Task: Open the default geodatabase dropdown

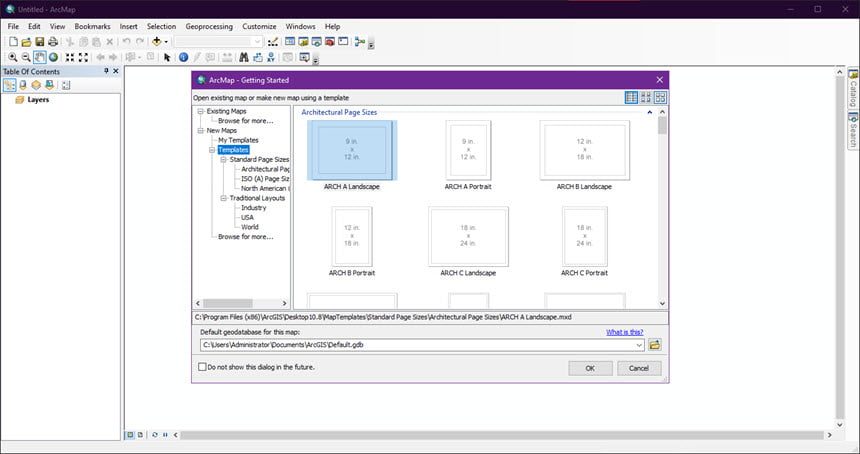Action: [639, 345]
